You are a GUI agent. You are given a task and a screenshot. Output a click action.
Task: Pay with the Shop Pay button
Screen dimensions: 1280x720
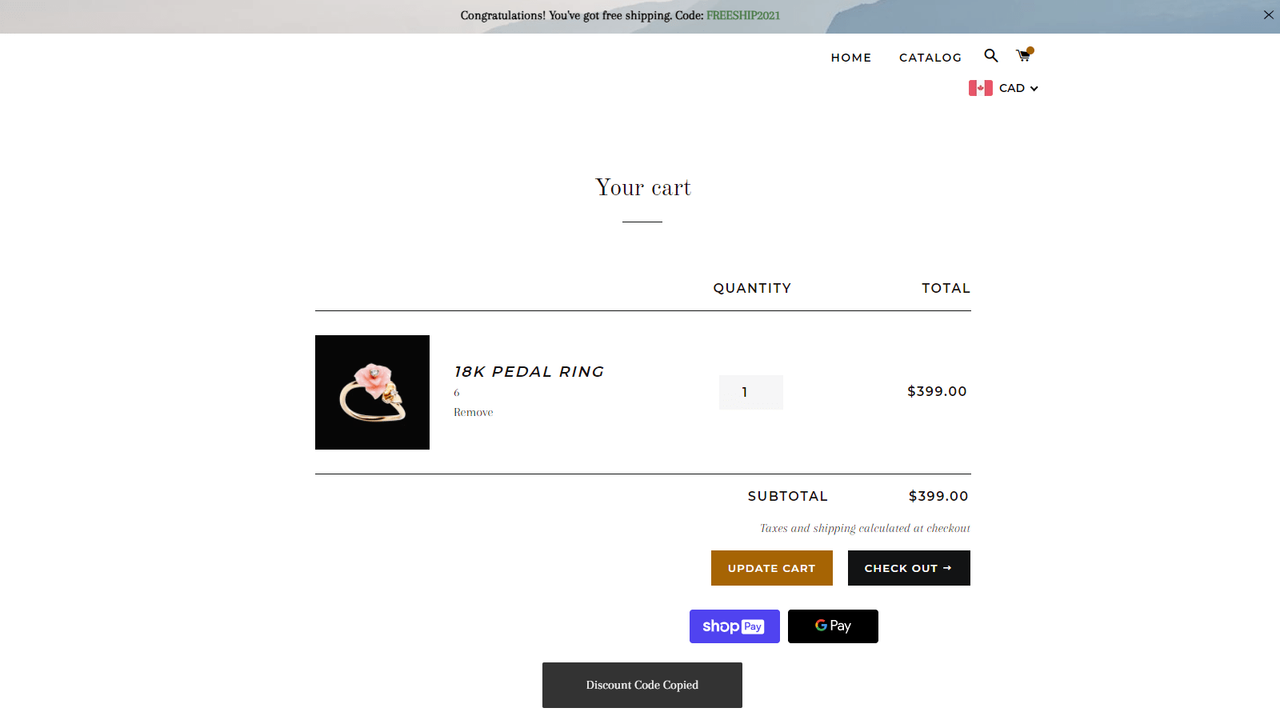coord(734,626)
